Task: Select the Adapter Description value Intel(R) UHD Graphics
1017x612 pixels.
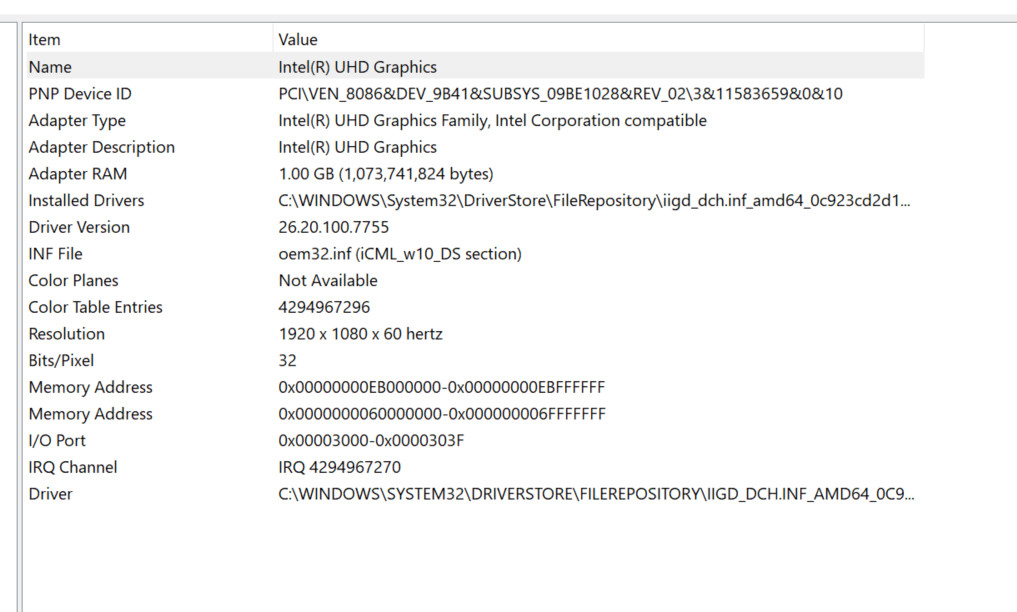Action: pos(357,147)
